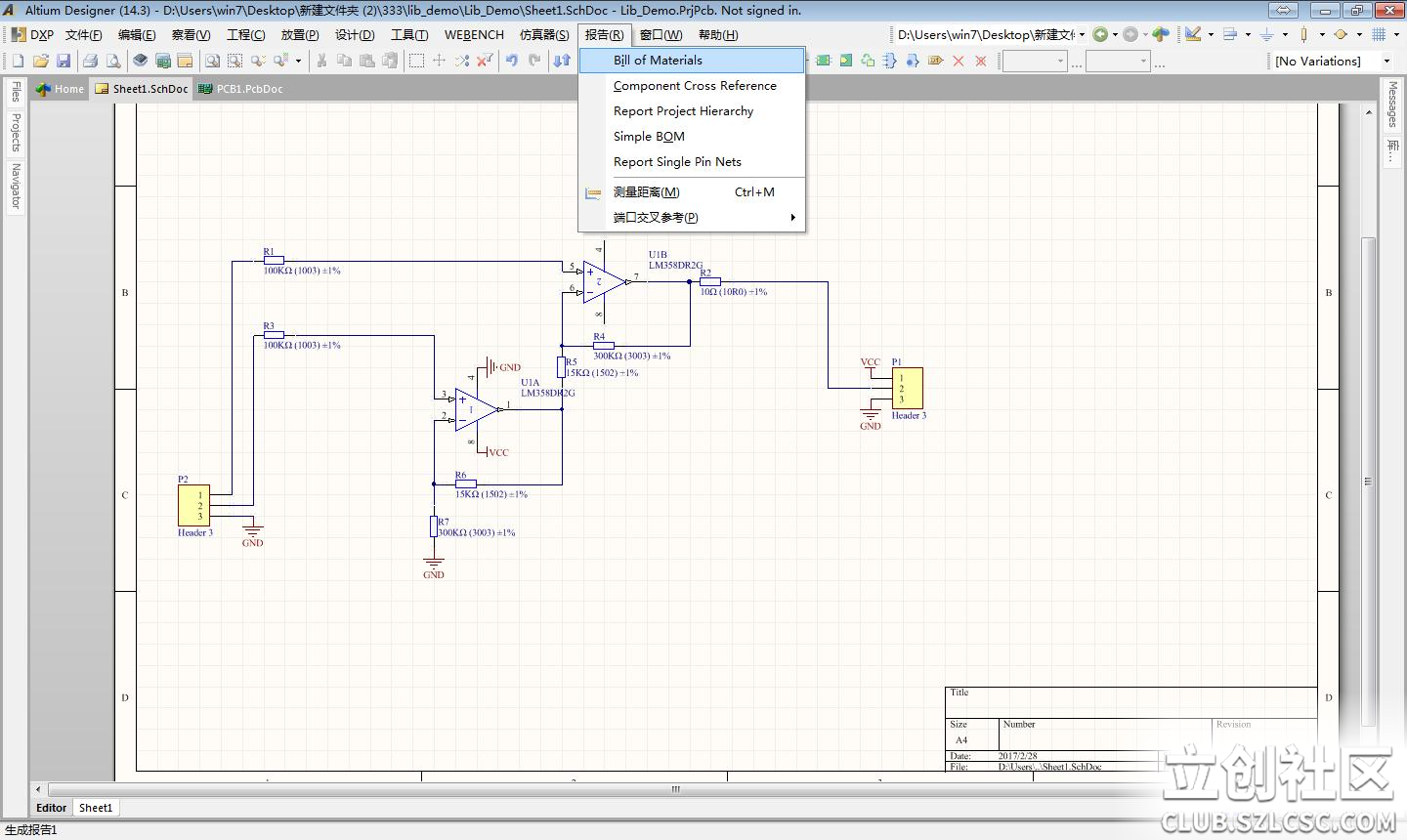Image resolution: width=1407 pixels, height=840 pixels.
Task: Click the Rubber Stamp icon
Action: (x=390, y=61)
